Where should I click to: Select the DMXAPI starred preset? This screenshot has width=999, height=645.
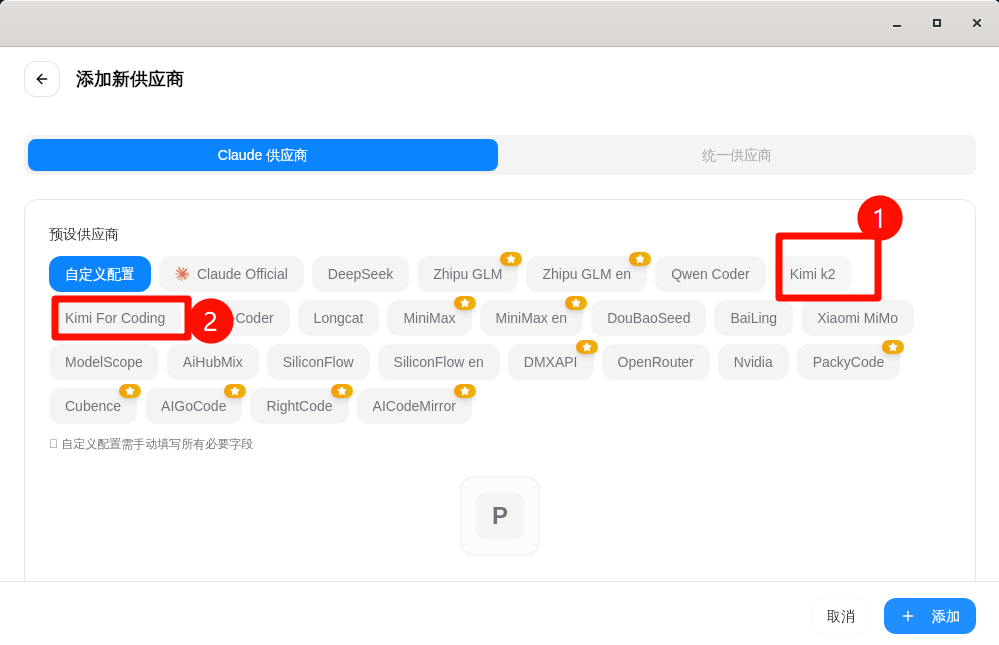click(550, 362)
